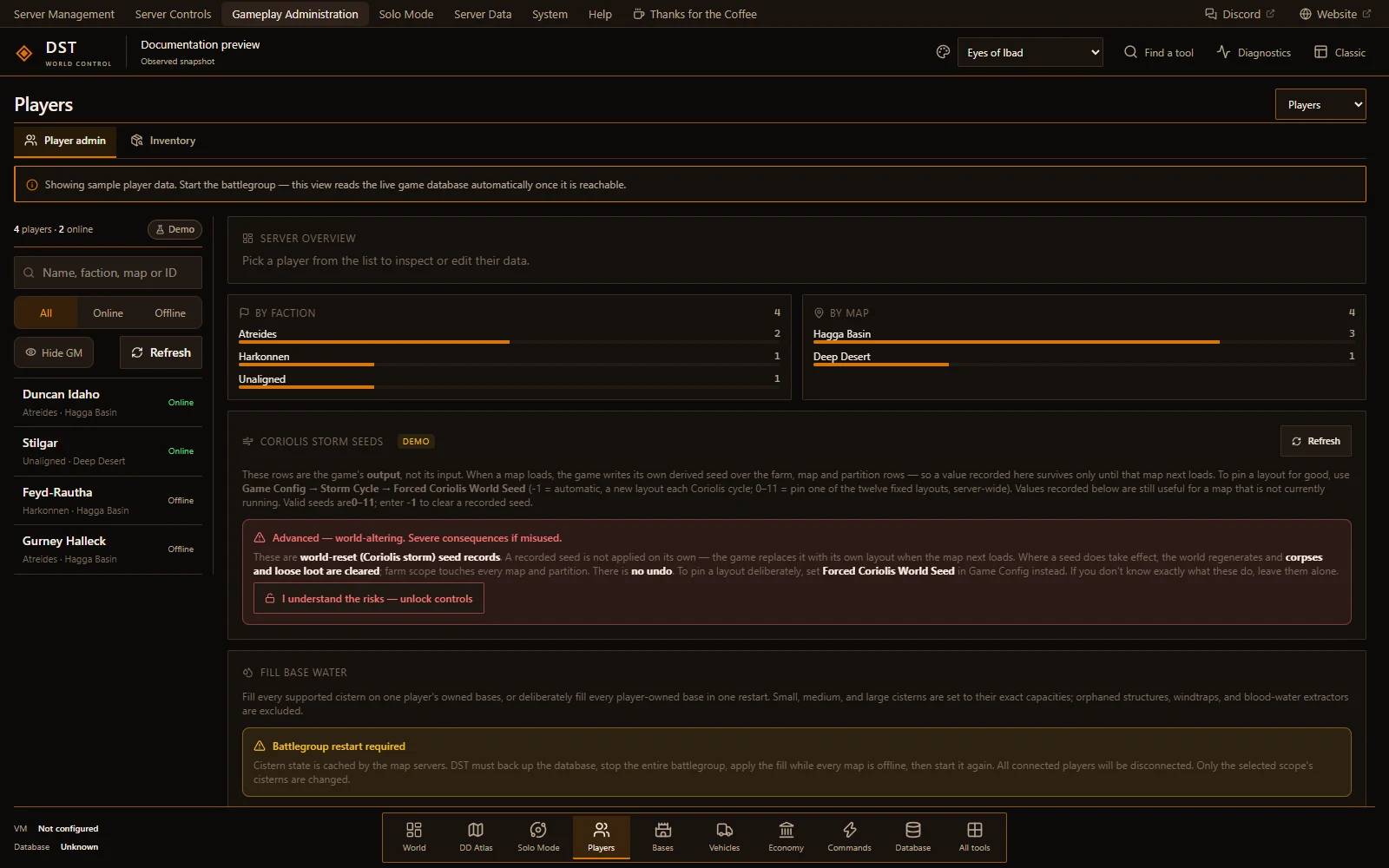The height and width of the screenshot is (868, 1389).
Task: Focus the Name, faction, map or ID search
Action: pos(108,273)
